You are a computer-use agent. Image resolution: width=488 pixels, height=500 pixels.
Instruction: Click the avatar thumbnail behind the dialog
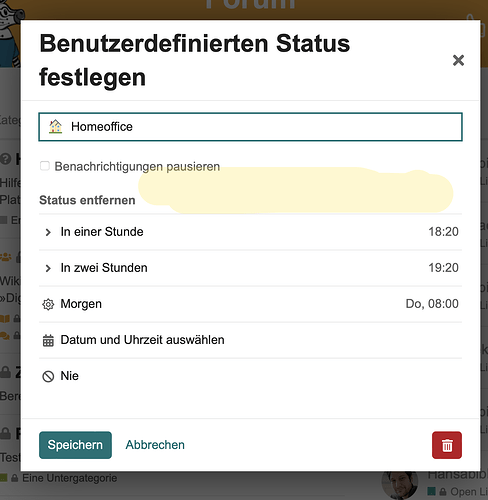399,486
